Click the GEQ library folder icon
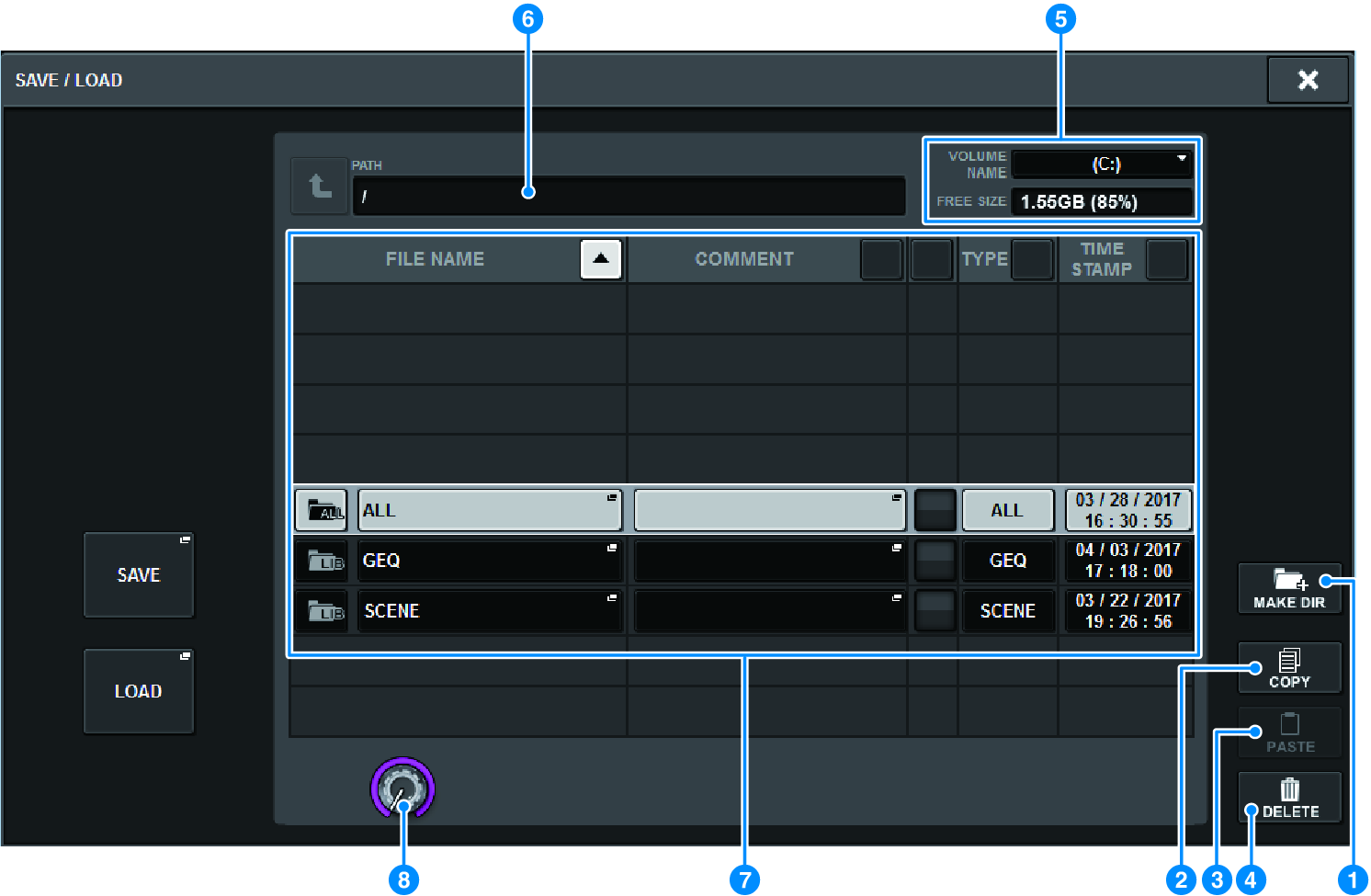 pyautogui.click(x=322, y=561)
